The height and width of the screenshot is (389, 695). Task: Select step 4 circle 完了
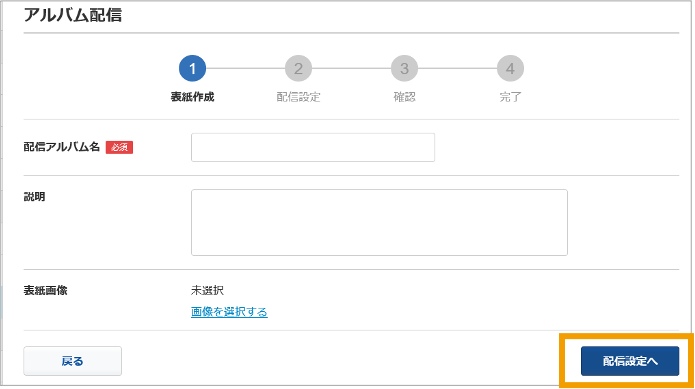point(510,69)
